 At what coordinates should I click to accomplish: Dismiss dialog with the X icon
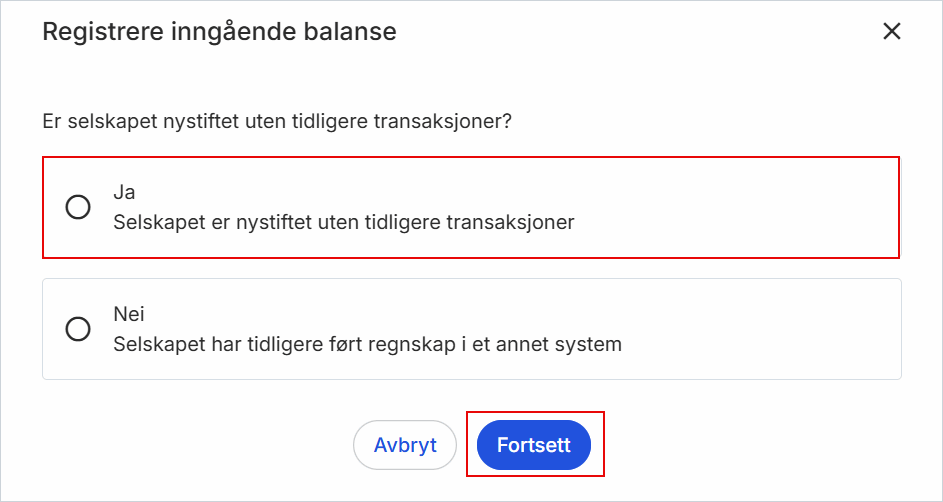[x=892, y=32]
